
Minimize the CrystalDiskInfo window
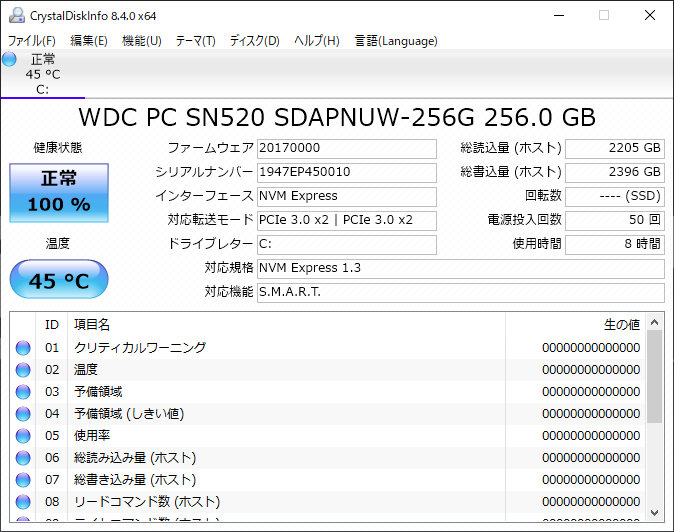(x=559, y=15)
